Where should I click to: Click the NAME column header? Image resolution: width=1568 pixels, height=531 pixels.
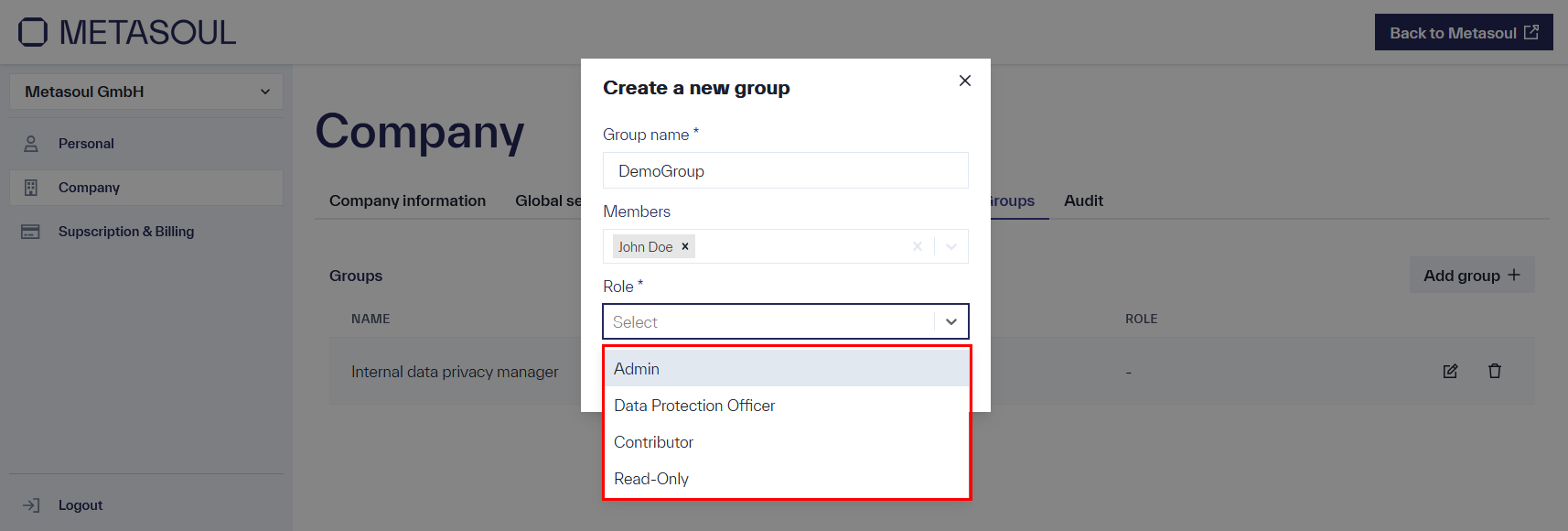point(371,319)
